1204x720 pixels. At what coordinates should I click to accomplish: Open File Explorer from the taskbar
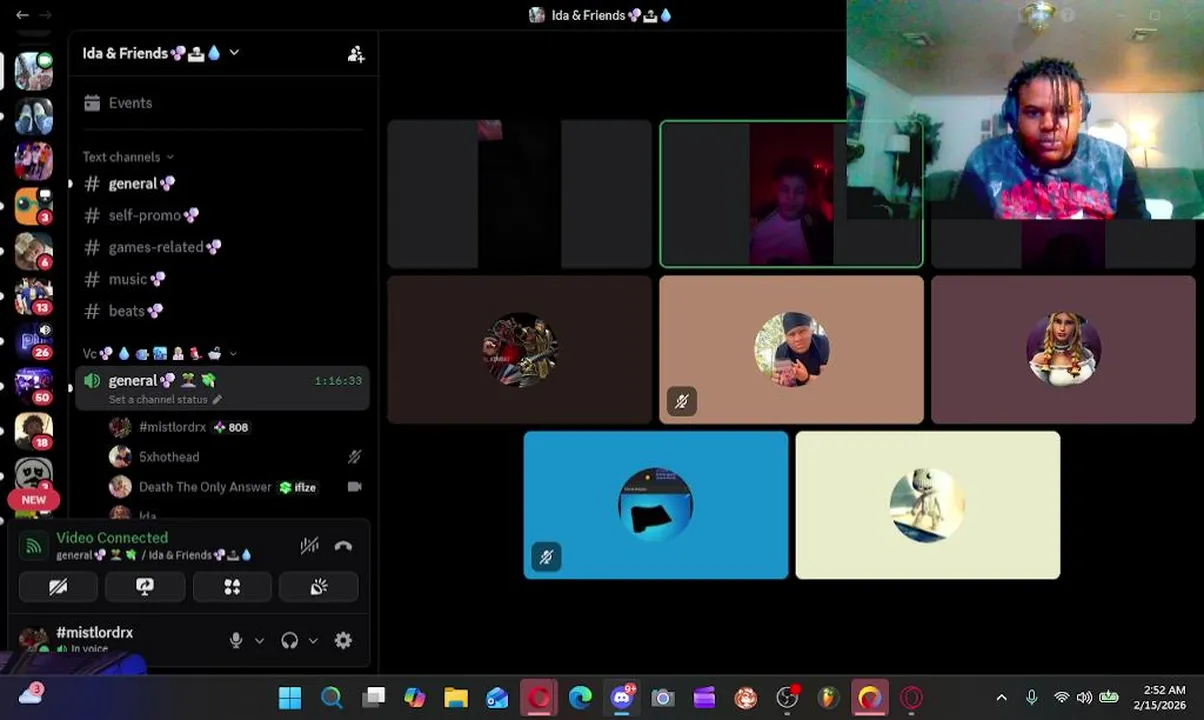coord(456,698)
